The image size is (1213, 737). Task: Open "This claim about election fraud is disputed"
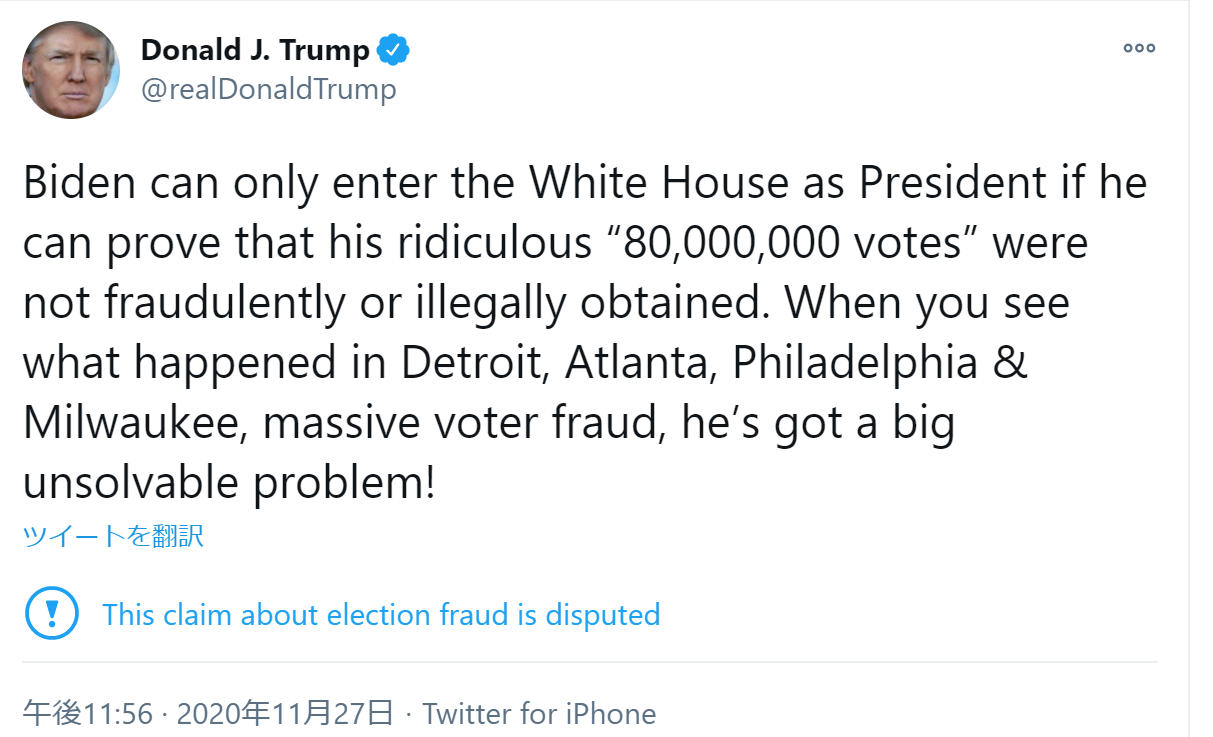tap(381, 613)
